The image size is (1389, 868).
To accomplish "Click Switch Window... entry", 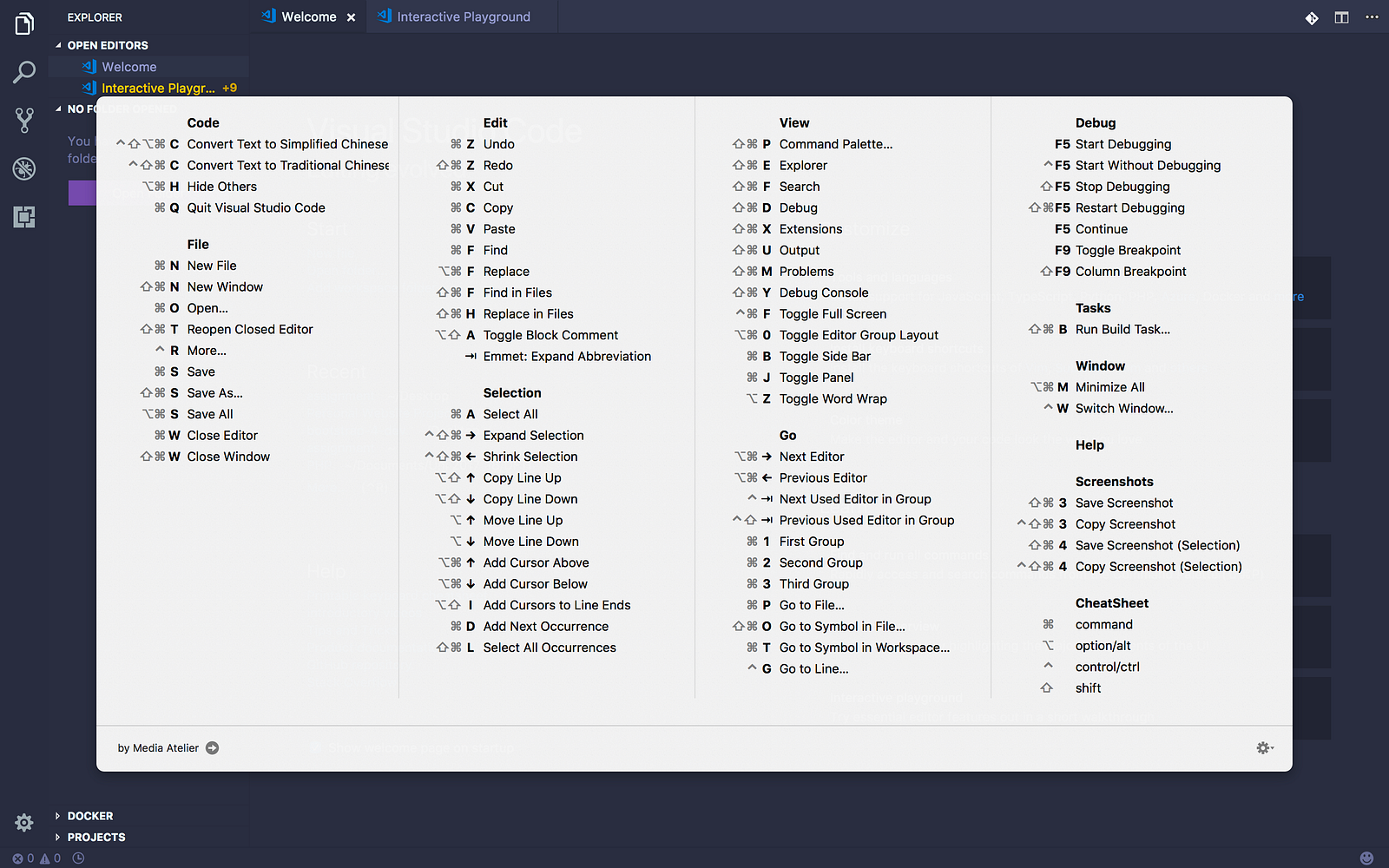I will point(1124,408).
